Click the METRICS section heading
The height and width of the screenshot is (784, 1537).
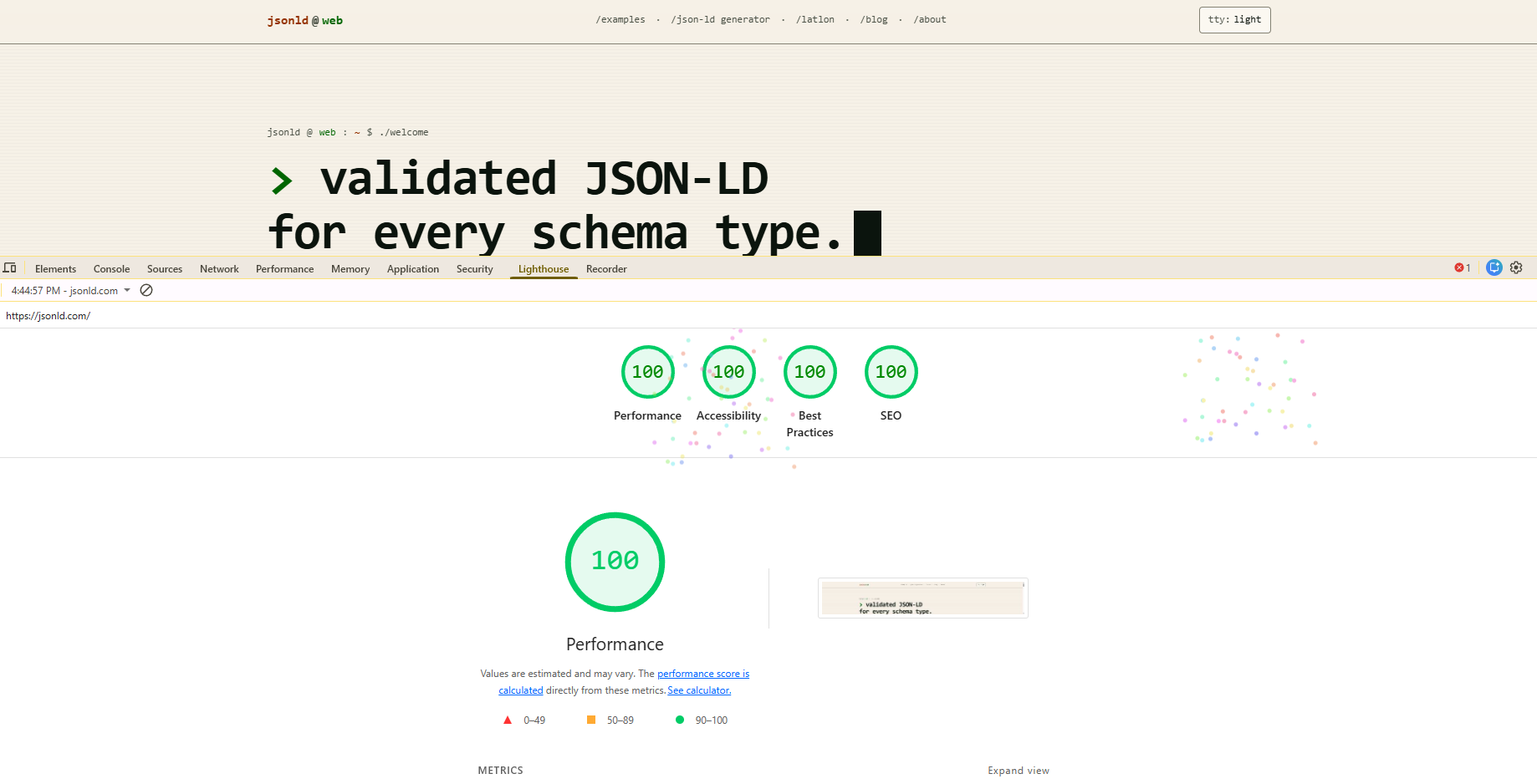pyautogui.click(x=500, y=771)
